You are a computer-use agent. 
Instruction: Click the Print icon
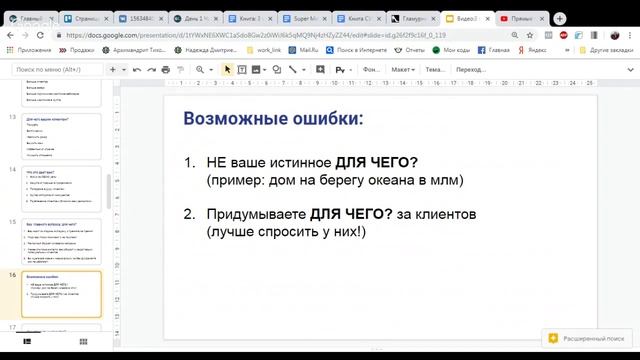click(x=166, y=70)
